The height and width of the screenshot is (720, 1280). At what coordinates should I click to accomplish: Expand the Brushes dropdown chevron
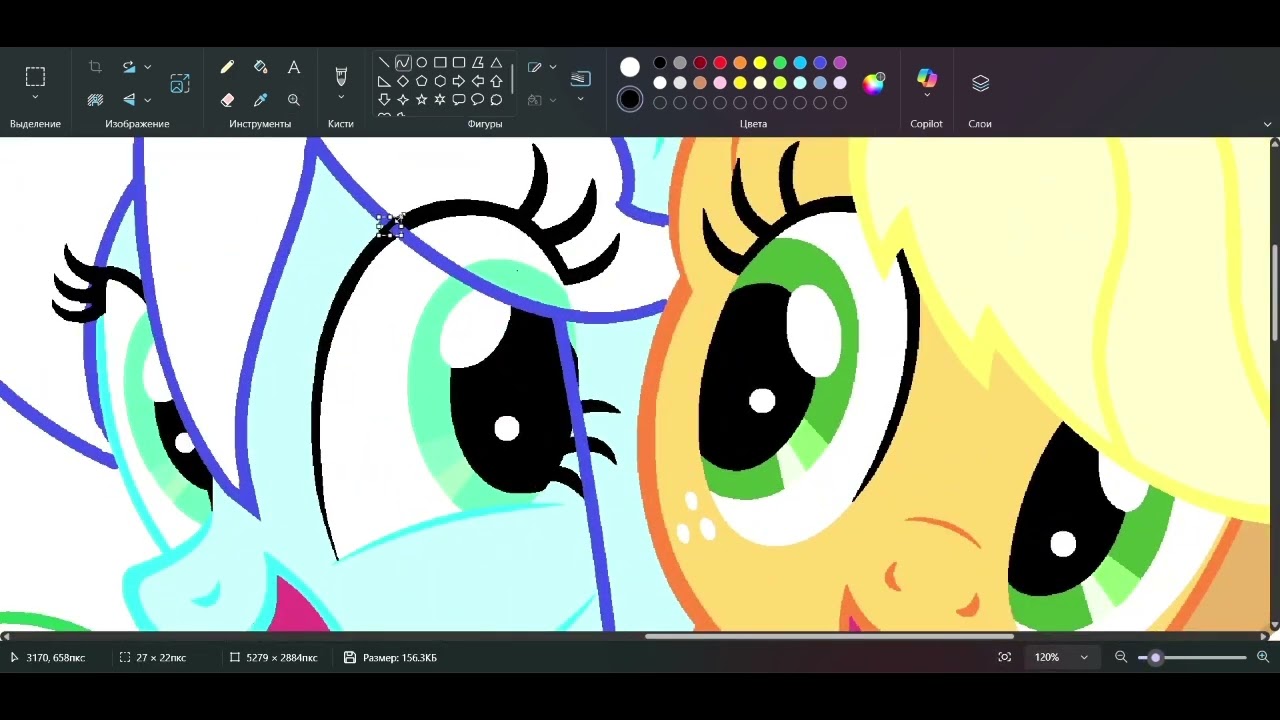coord(341,97)
